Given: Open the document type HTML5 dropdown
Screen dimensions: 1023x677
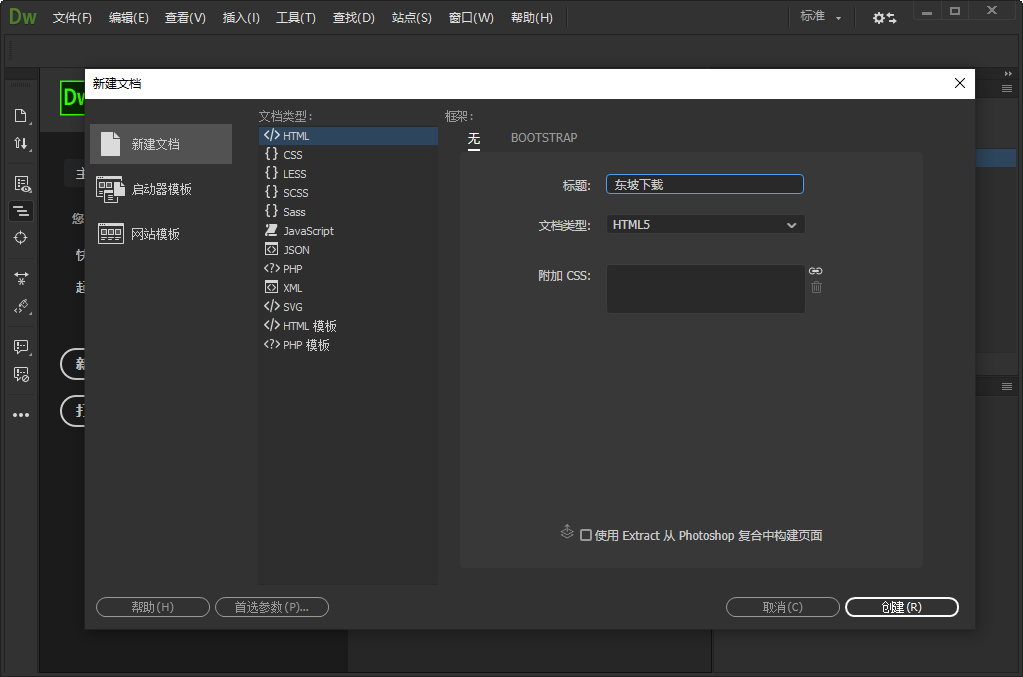Looking at the screenshot, I should click(x=705, y=225).
